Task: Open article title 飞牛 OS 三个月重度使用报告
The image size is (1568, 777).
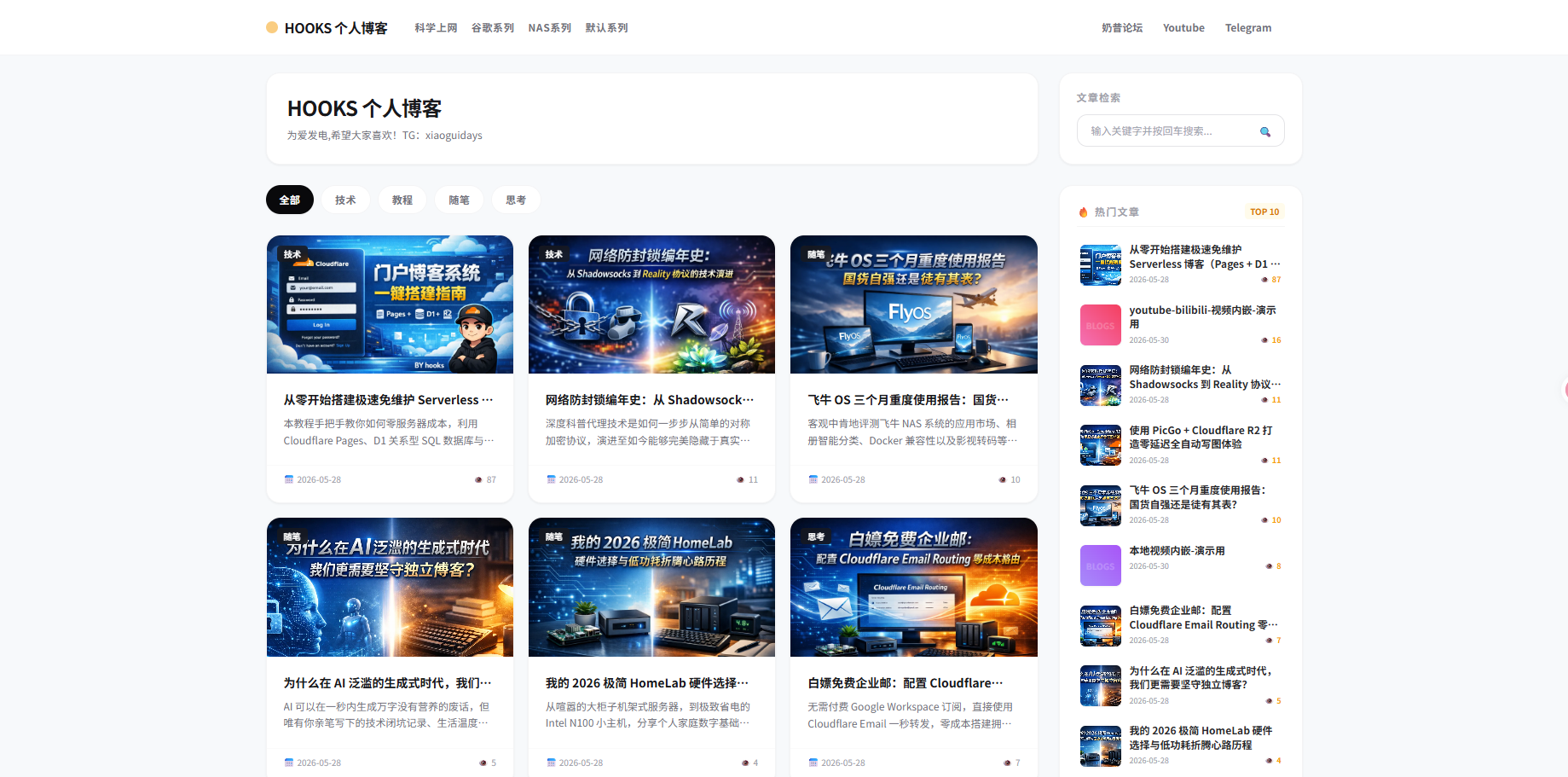Action: pyautogui.click(x=909, y=400)
